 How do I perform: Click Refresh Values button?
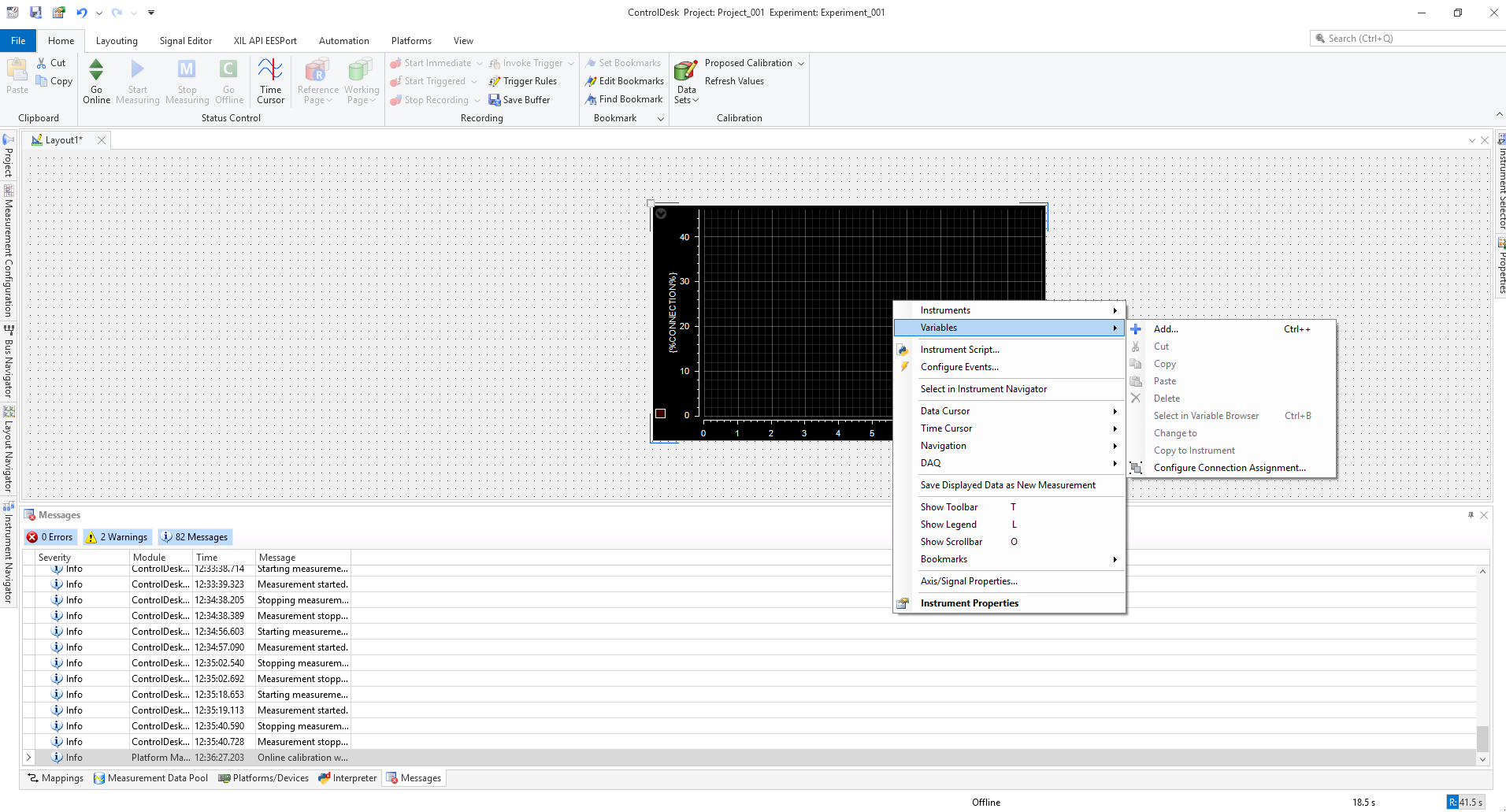click(734, 81)
